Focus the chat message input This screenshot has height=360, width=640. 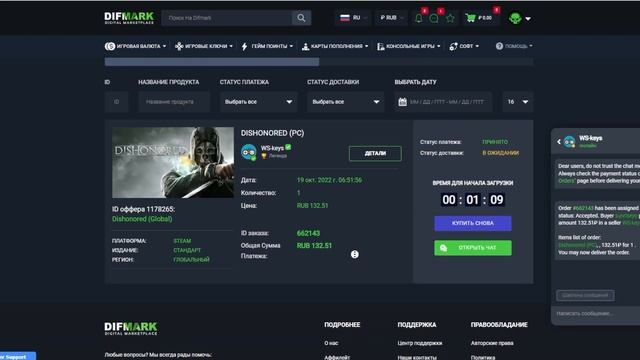click(x=596, y=313)
